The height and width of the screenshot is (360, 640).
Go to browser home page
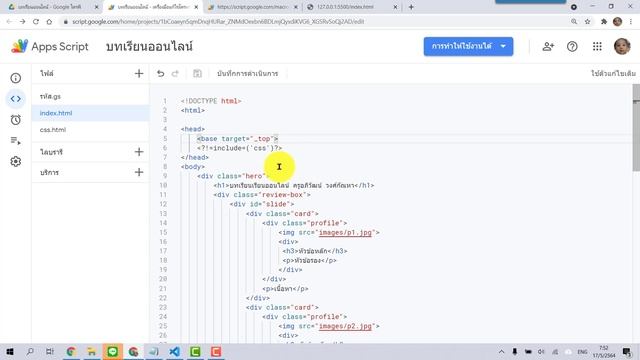click(49, 22)
